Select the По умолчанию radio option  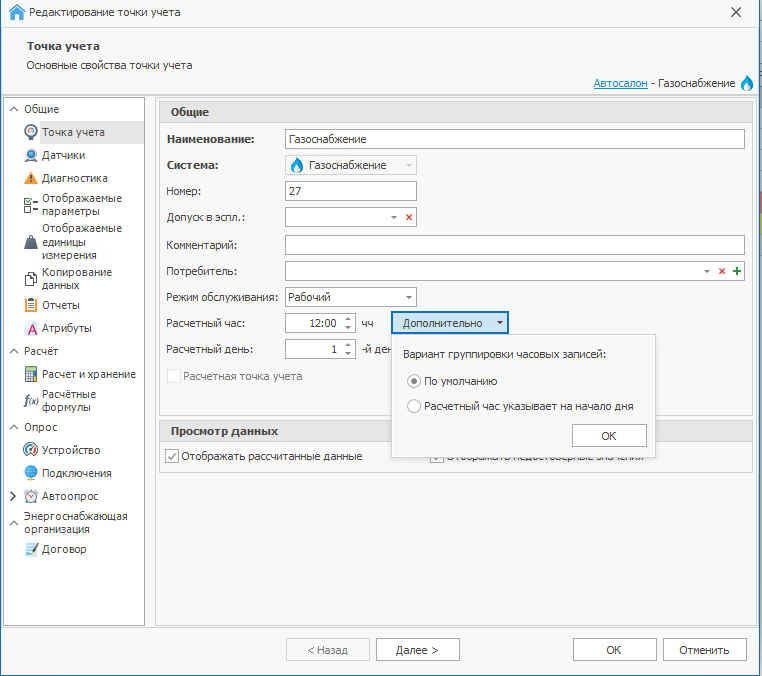pyautogui.click(x=414, y=381)
